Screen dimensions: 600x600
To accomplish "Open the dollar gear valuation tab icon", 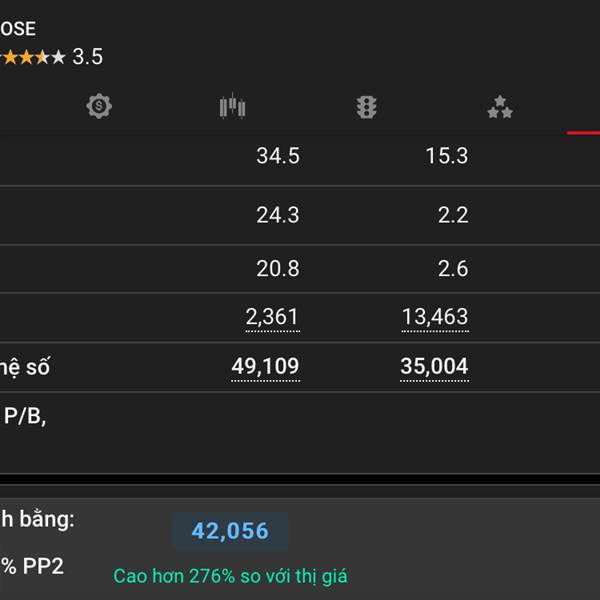I will (x=99, y=106).
